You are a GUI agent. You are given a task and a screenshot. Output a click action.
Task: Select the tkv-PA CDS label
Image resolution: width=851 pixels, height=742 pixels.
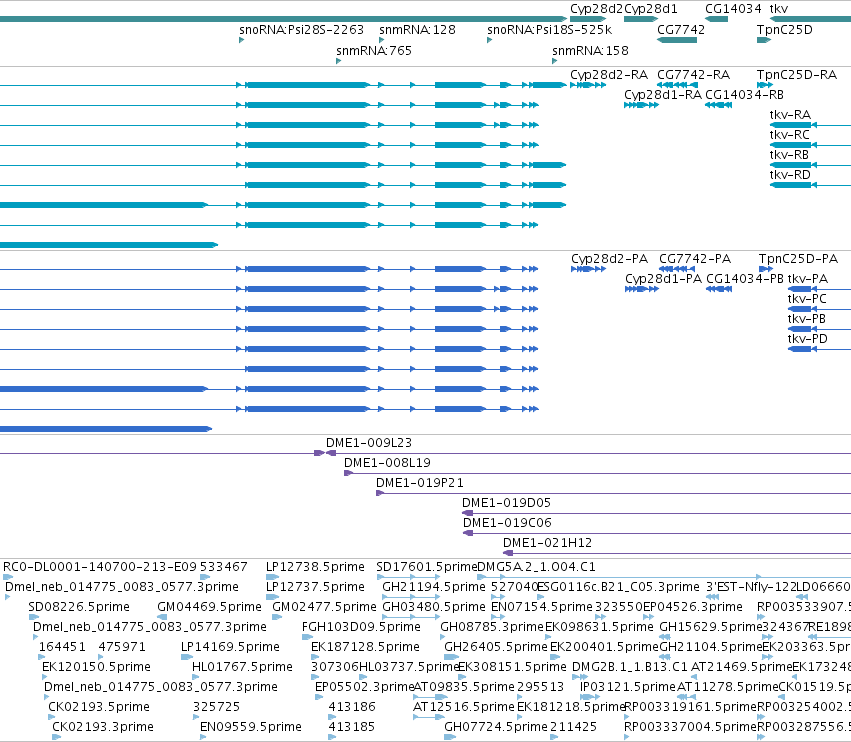(x=808, y=279)
